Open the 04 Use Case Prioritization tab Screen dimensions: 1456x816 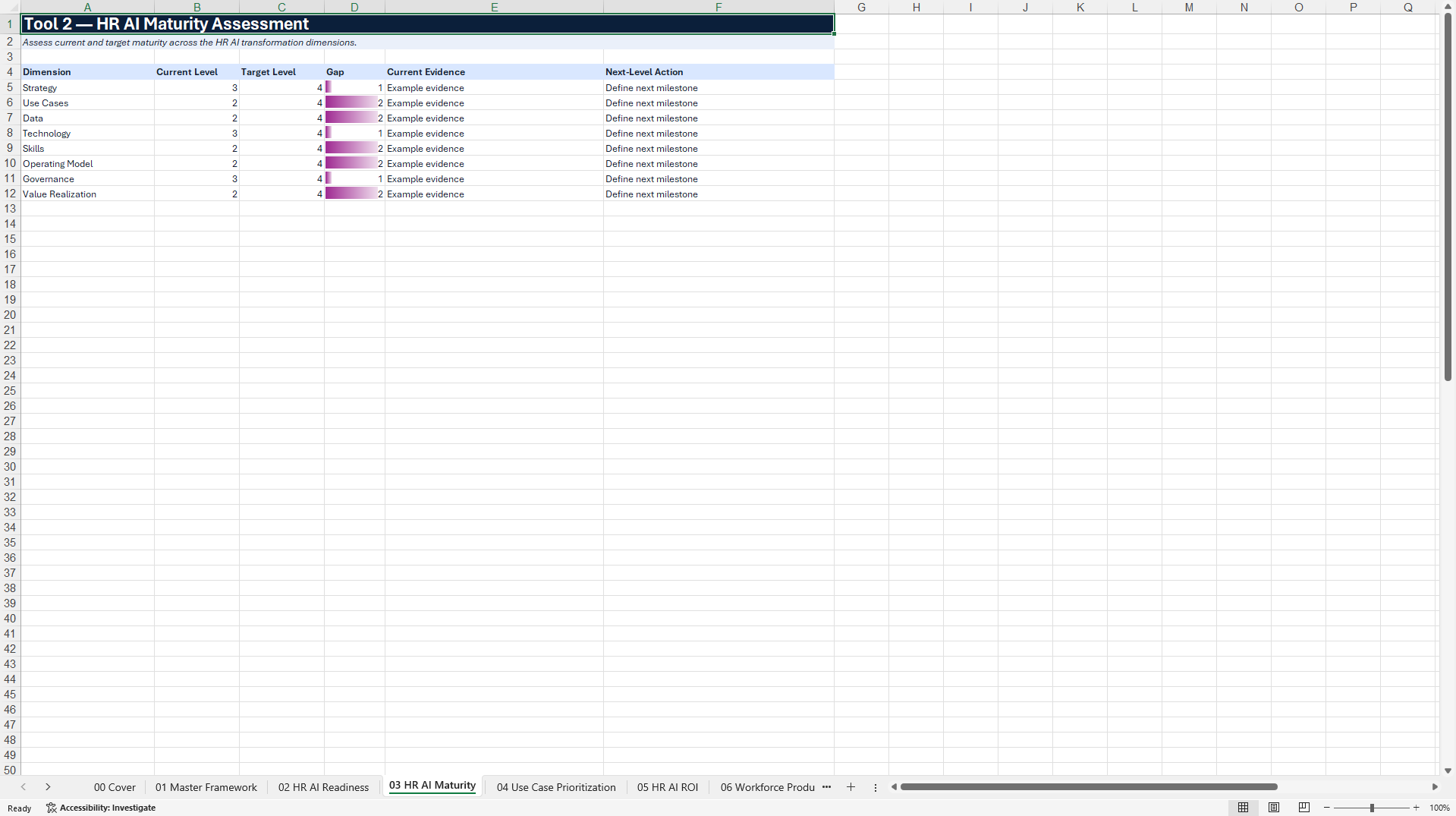[x=556, y=787]
